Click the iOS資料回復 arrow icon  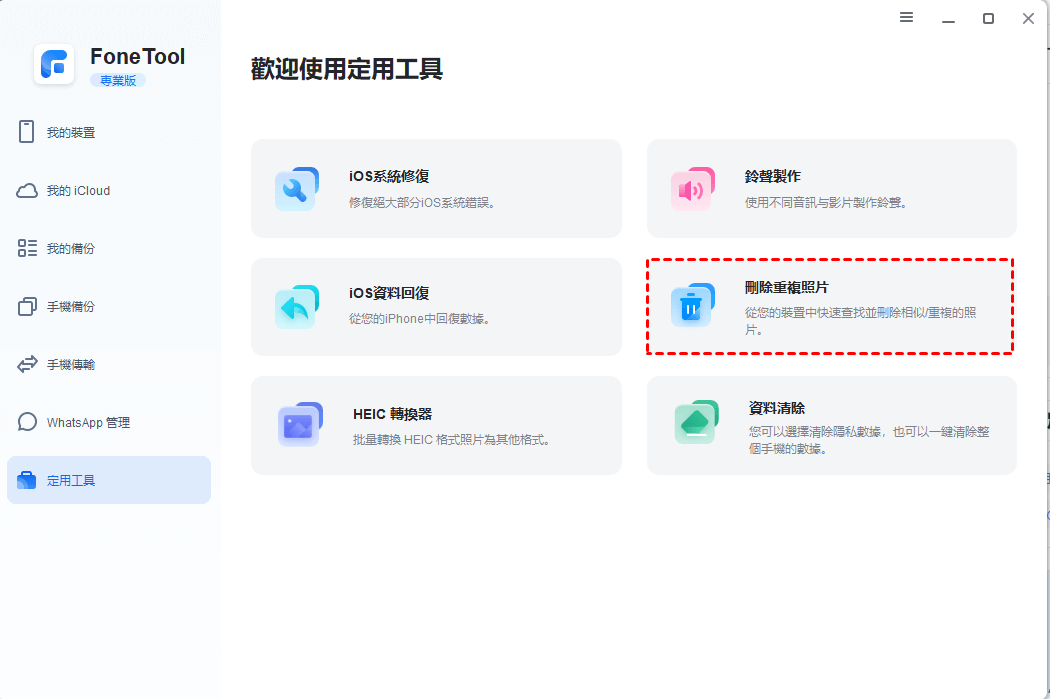click(x=296, y=307)
